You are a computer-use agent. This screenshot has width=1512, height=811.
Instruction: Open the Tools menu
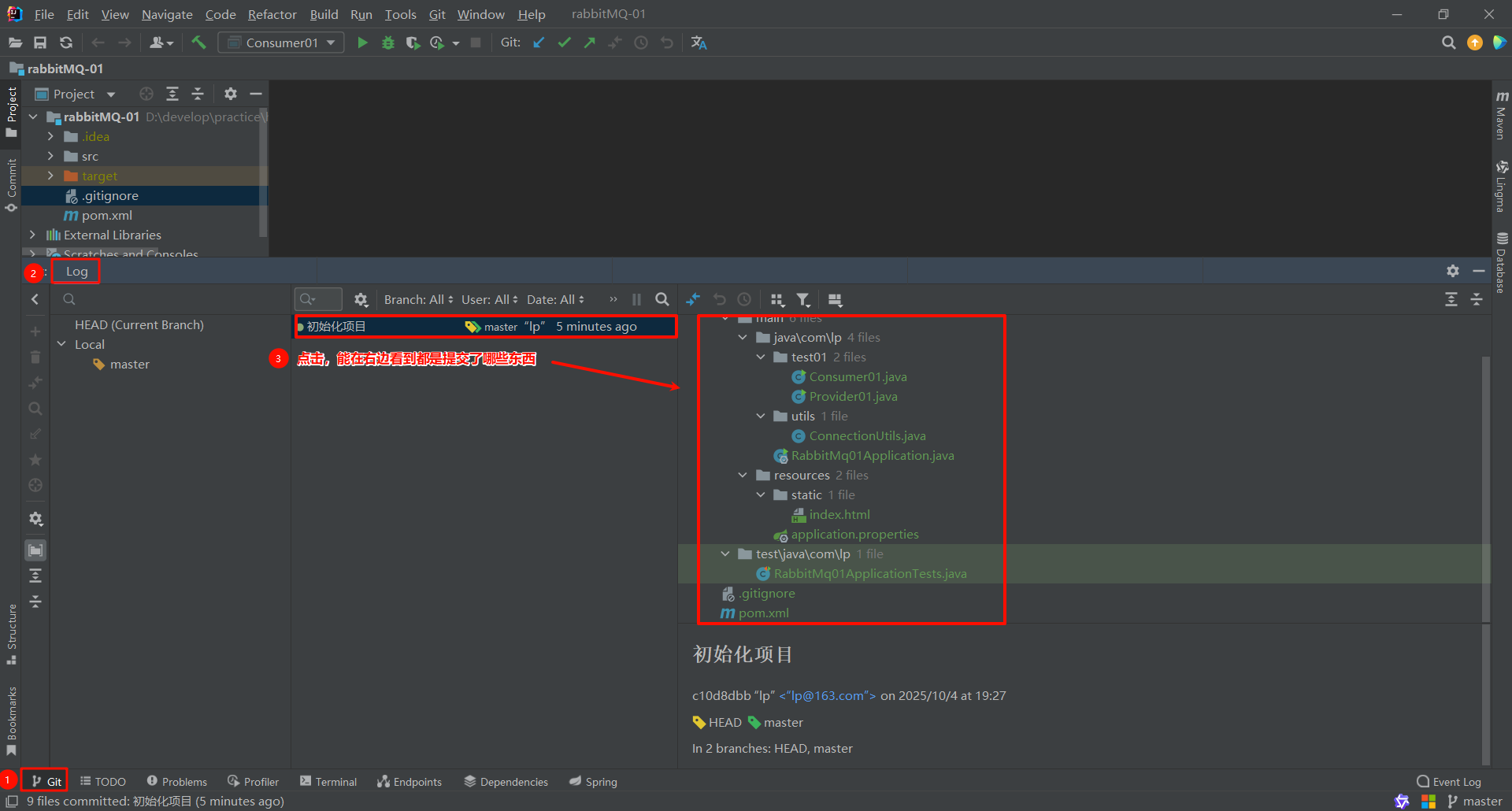pos(400,14)
